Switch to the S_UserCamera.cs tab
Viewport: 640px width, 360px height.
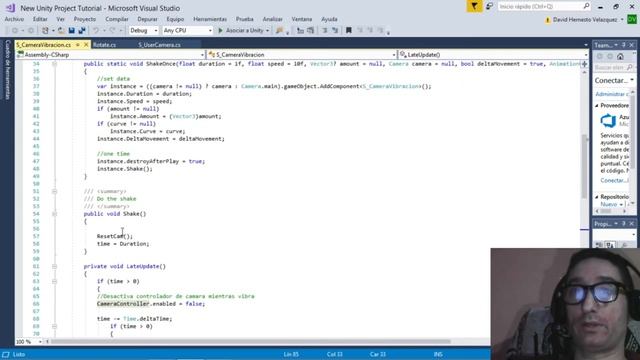click(x=159, y=45)
